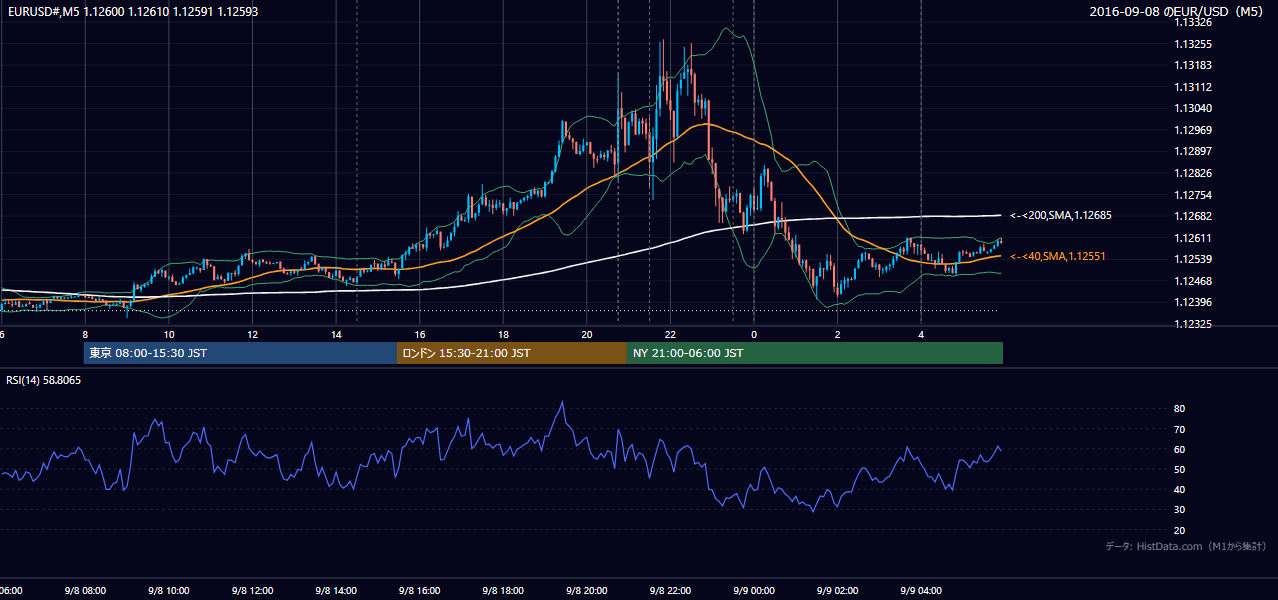Click the 9/9 02:00 bottom time label

[x=838, y=590]
